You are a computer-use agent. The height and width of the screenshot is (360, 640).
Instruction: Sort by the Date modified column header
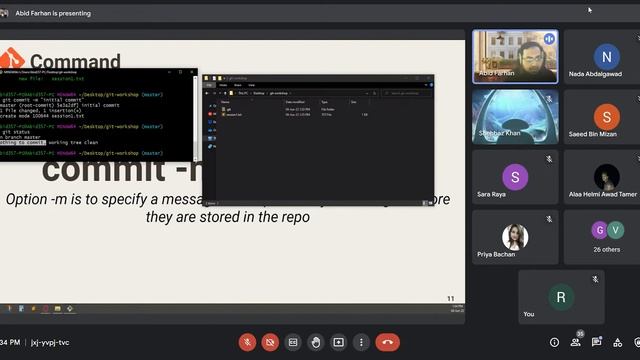(295, 102)
